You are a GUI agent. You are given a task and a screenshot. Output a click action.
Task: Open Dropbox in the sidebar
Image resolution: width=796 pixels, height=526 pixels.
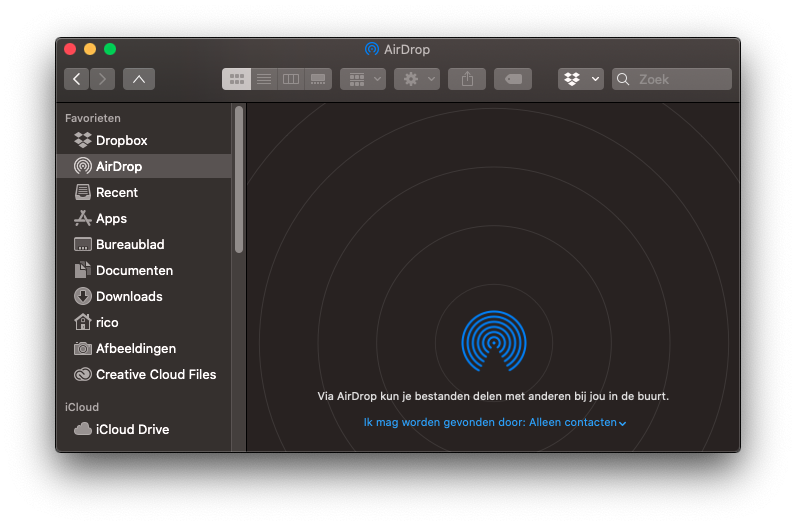point(144,140)
